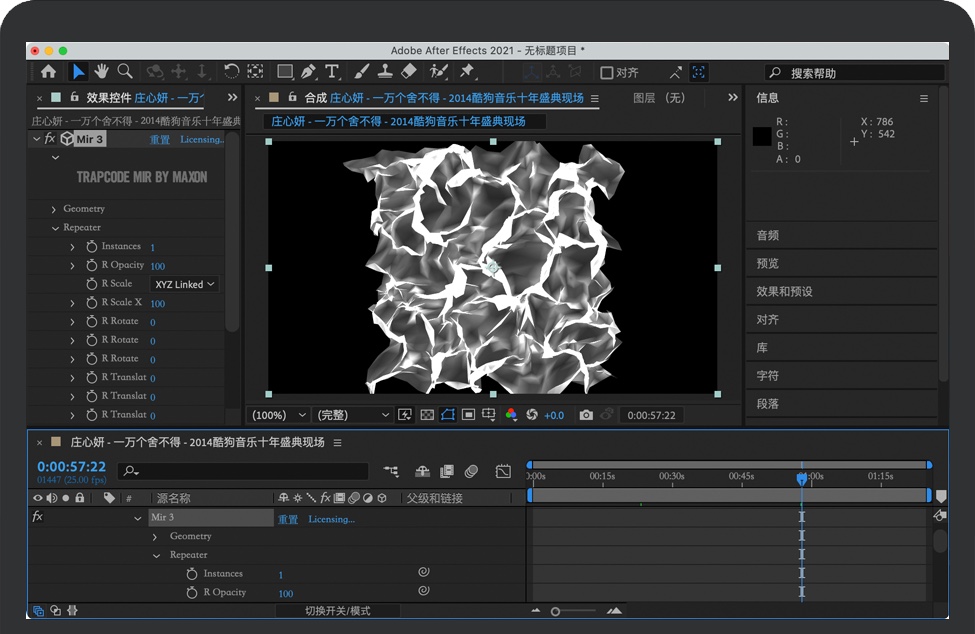Screen dimensions: 975x634
Task: Take a snapshot with camera icon
Action: 586,415
